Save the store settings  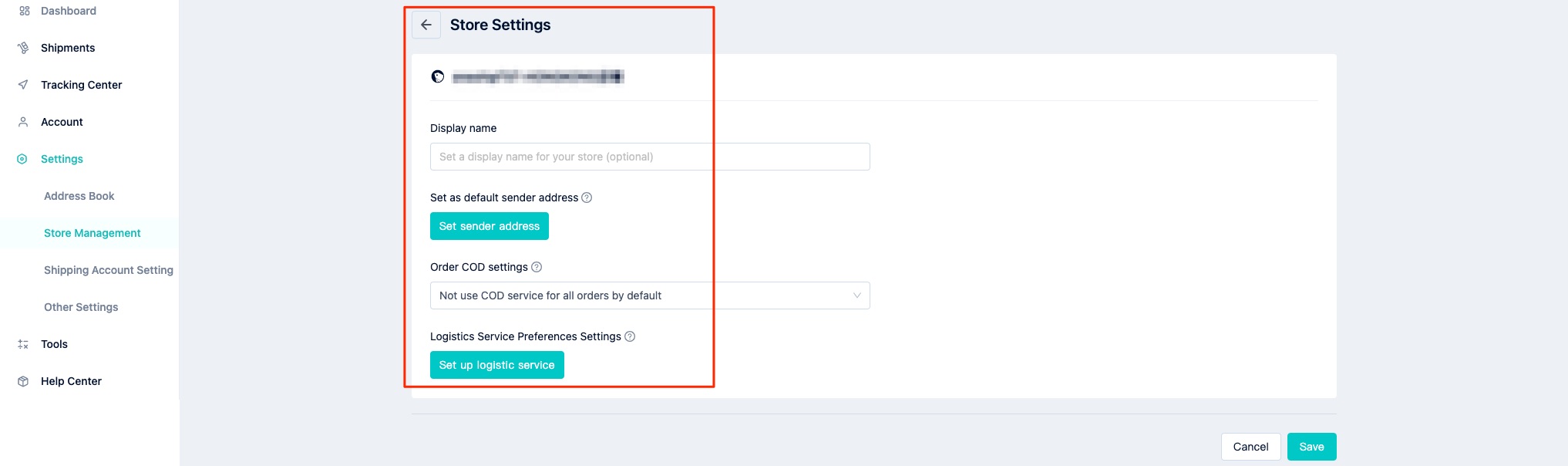point(1311,447)
